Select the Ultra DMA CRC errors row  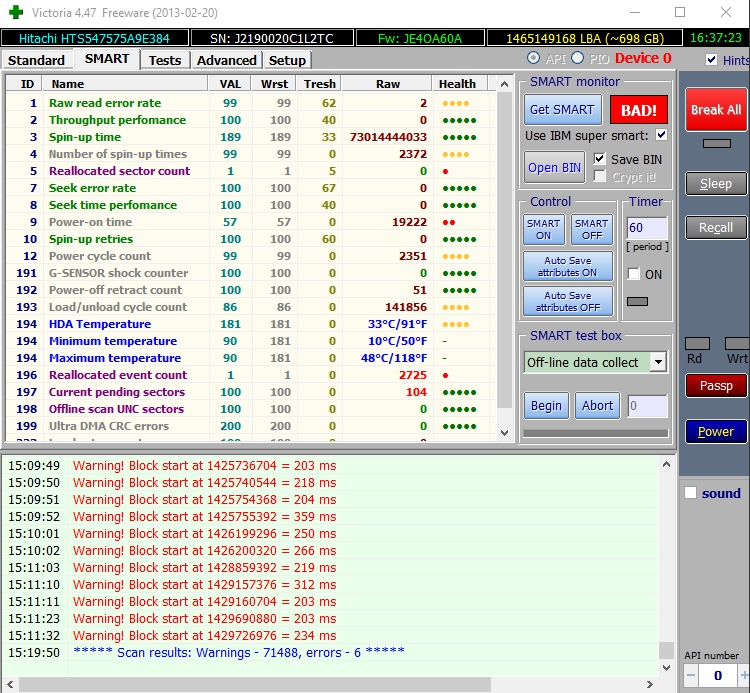coord(249,426)
